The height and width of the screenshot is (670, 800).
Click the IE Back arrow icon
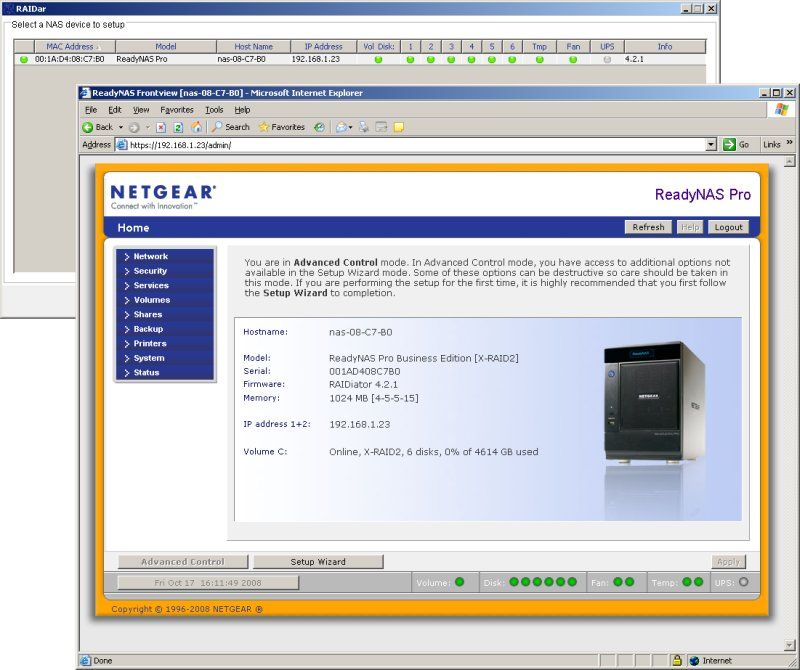88,127
